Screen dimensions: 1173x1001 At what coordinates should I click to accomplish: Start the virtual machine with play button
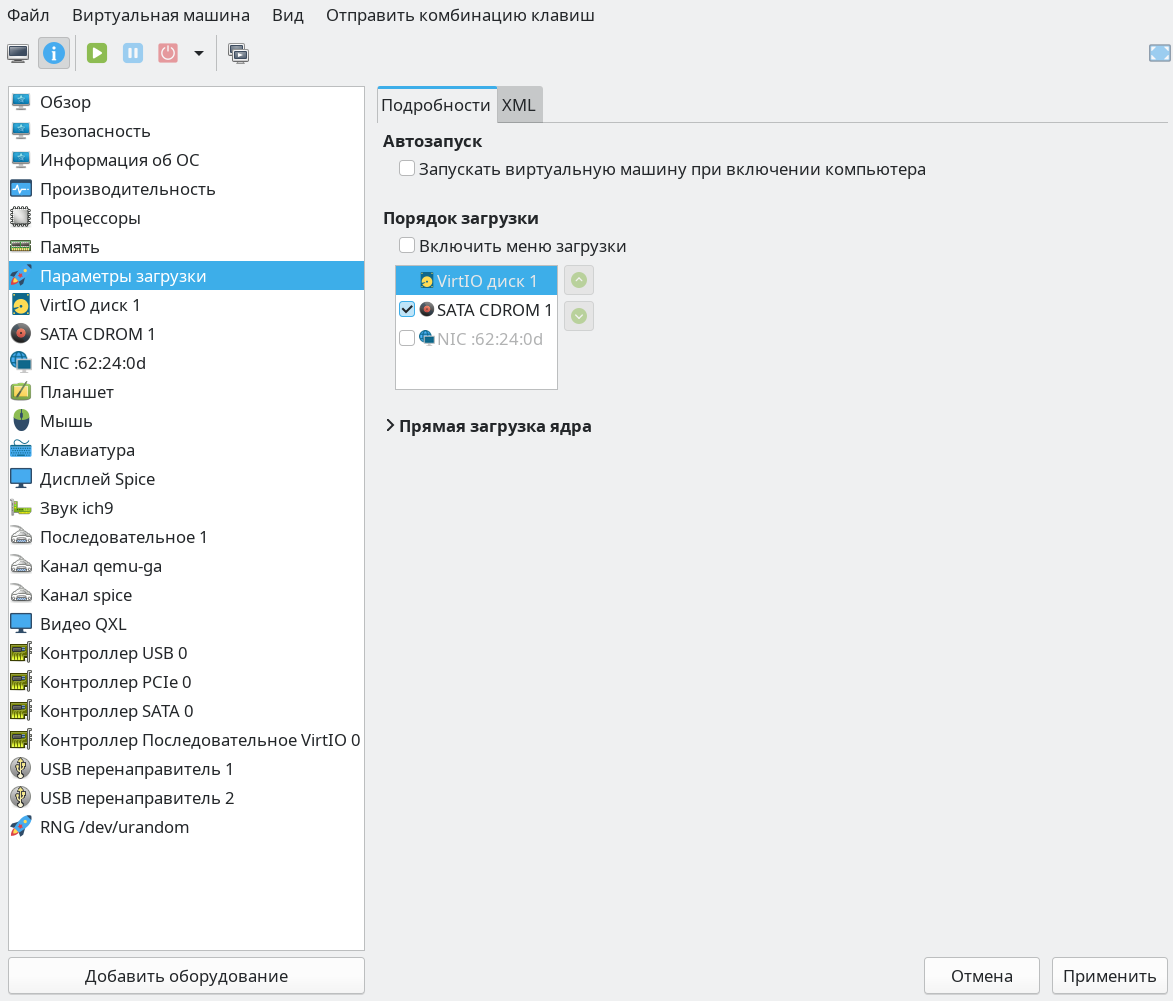pos(97,53)
